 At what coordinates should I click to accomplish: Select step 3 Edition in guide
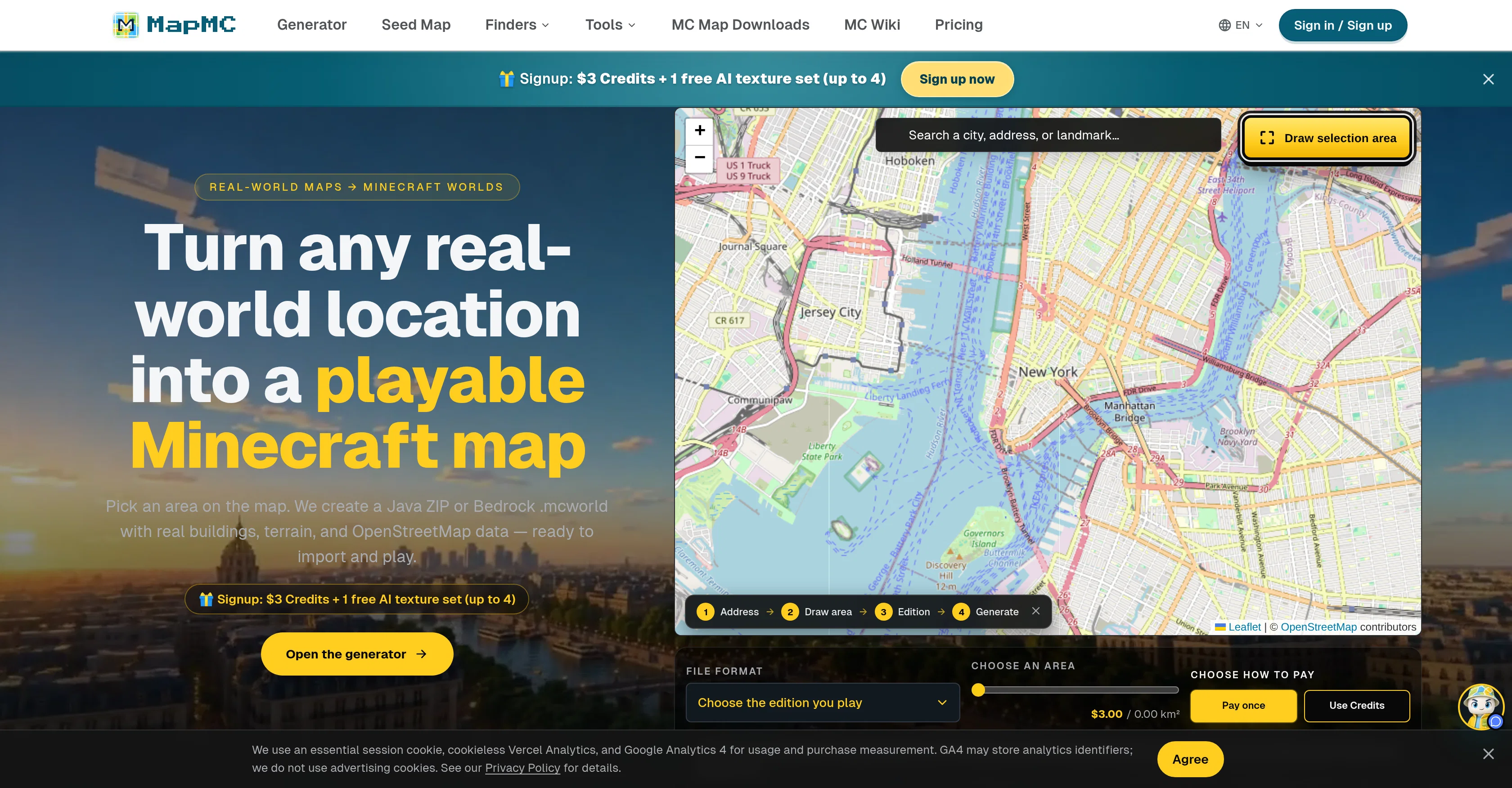(x=903, y=612)
